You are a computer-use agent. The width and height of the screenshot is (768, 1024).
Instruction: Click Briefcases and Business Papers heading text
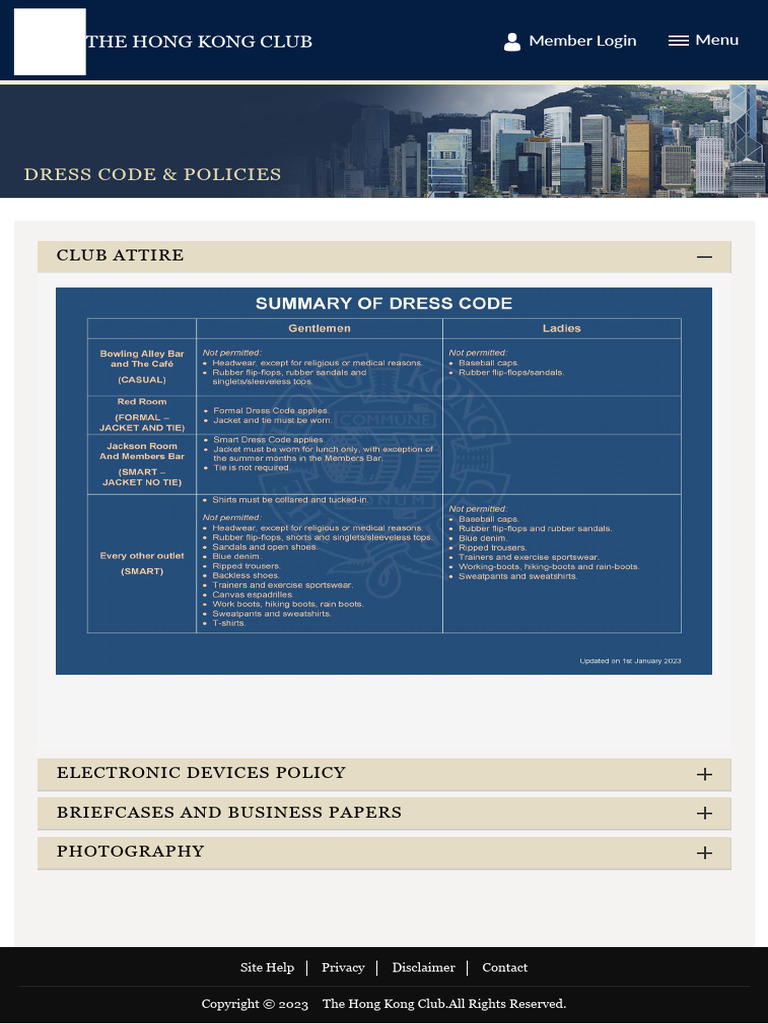229,812
